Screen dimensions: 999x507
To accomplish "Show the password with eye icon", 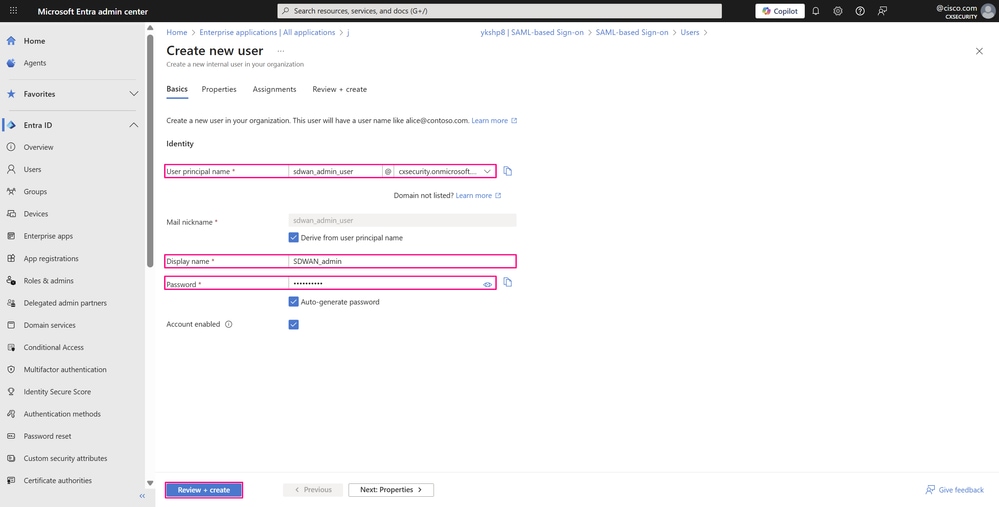I will (487, 284).
